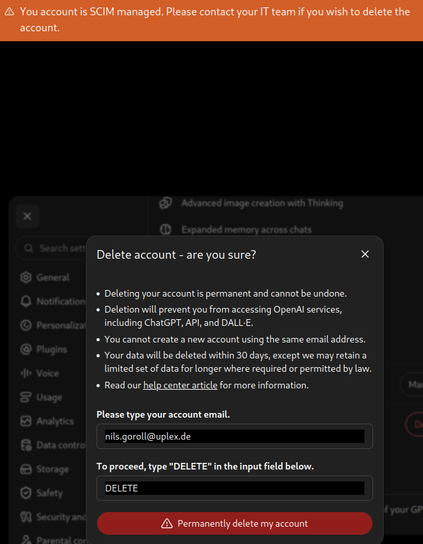
Task: Click "Your data will be deleted within 30 days" bullet
Action: point(238,362)
